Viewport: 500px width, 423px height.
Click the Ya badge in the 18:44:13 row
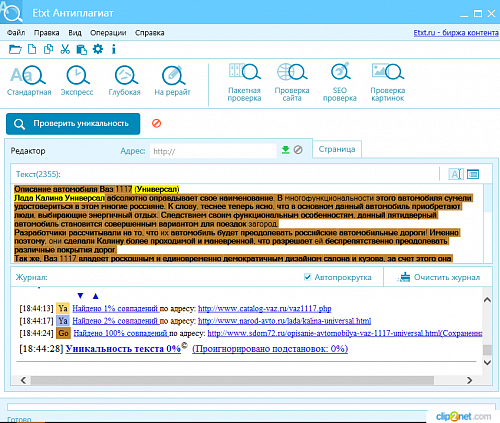(63, 308)
